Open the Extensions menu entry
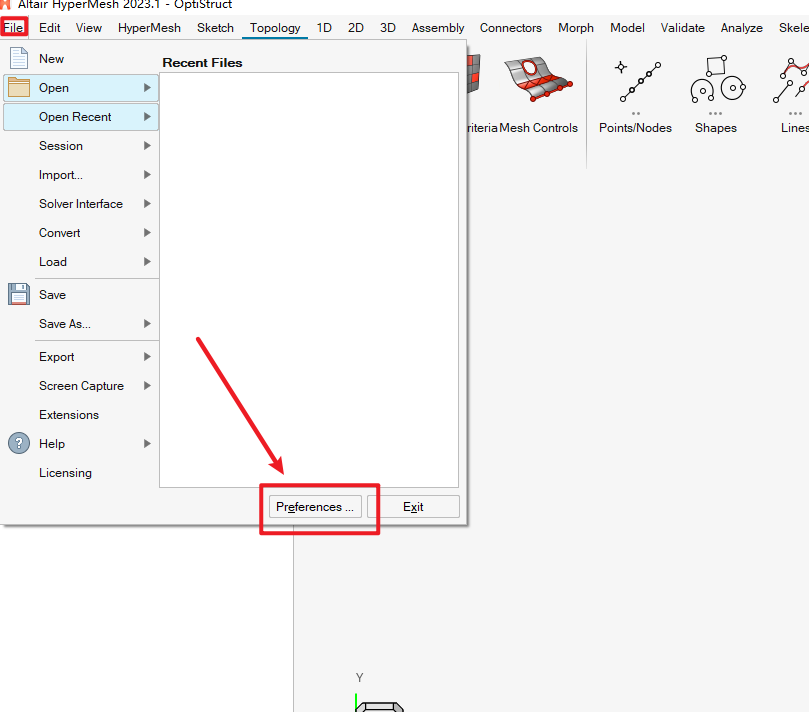This screenshot has height=712, width=809. 69,415
